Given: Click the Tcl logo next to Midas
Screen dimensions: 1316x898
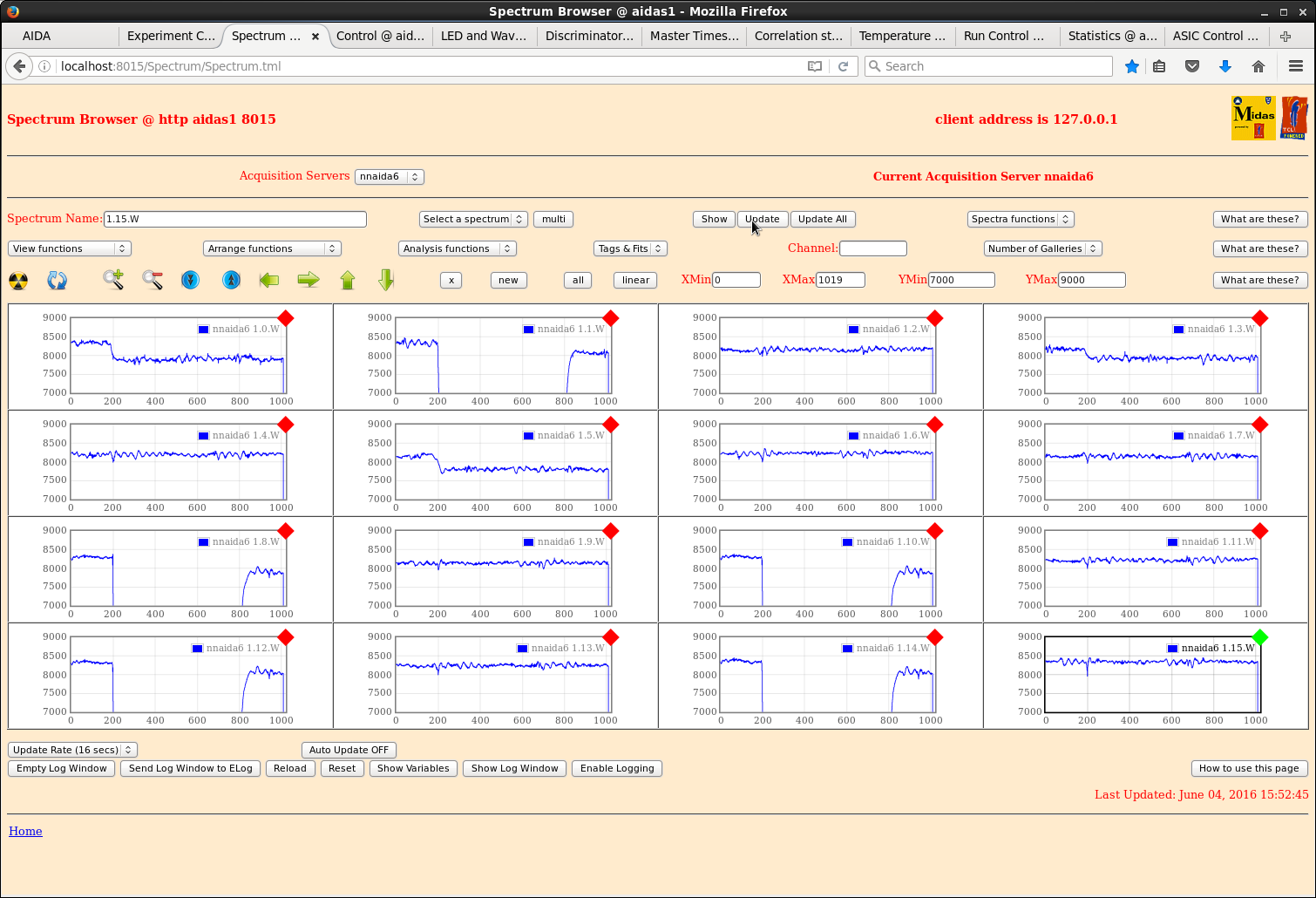Looking at the screenshot, I should (x=1294, y=118).
